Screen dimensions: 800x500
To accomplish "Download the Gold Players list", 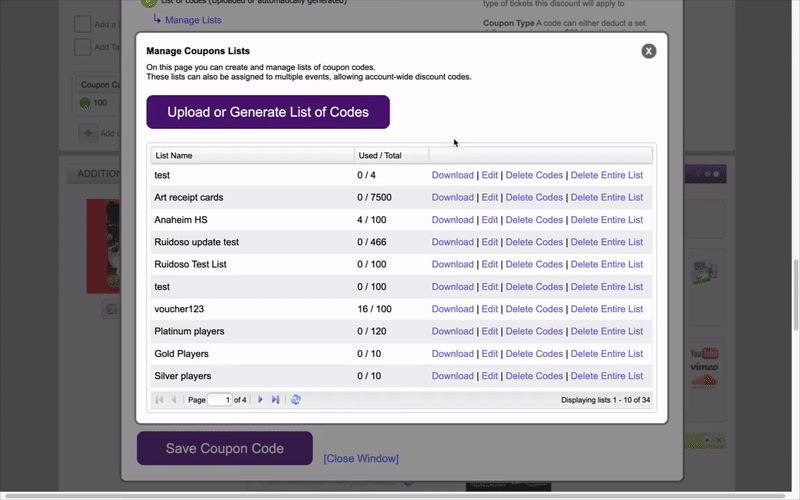I will [453, 354].
